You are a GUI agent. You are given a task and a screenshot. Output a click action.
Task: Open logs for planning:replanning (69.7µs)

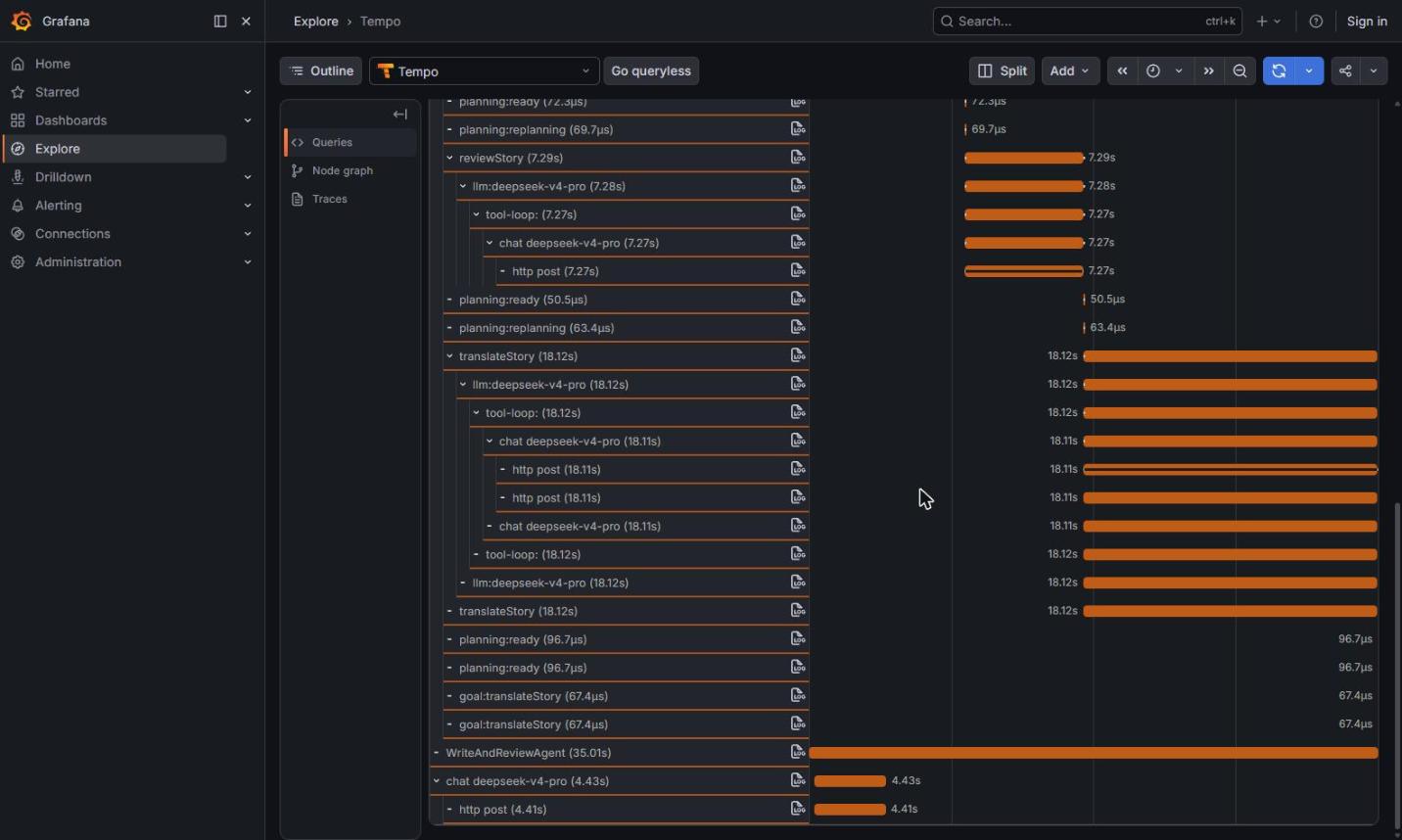click(798, 129)
